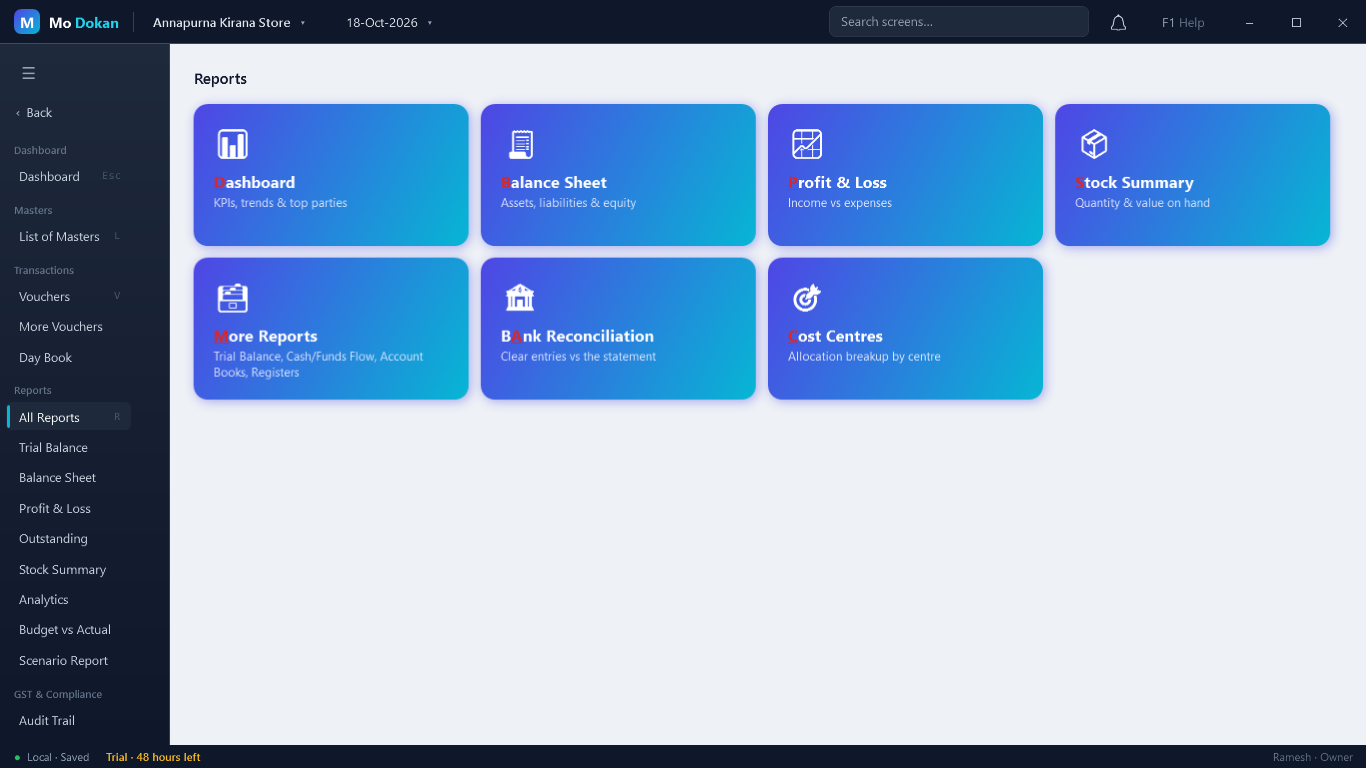
Task: Click the Local Saved status text
Action: tap(58, 758)
